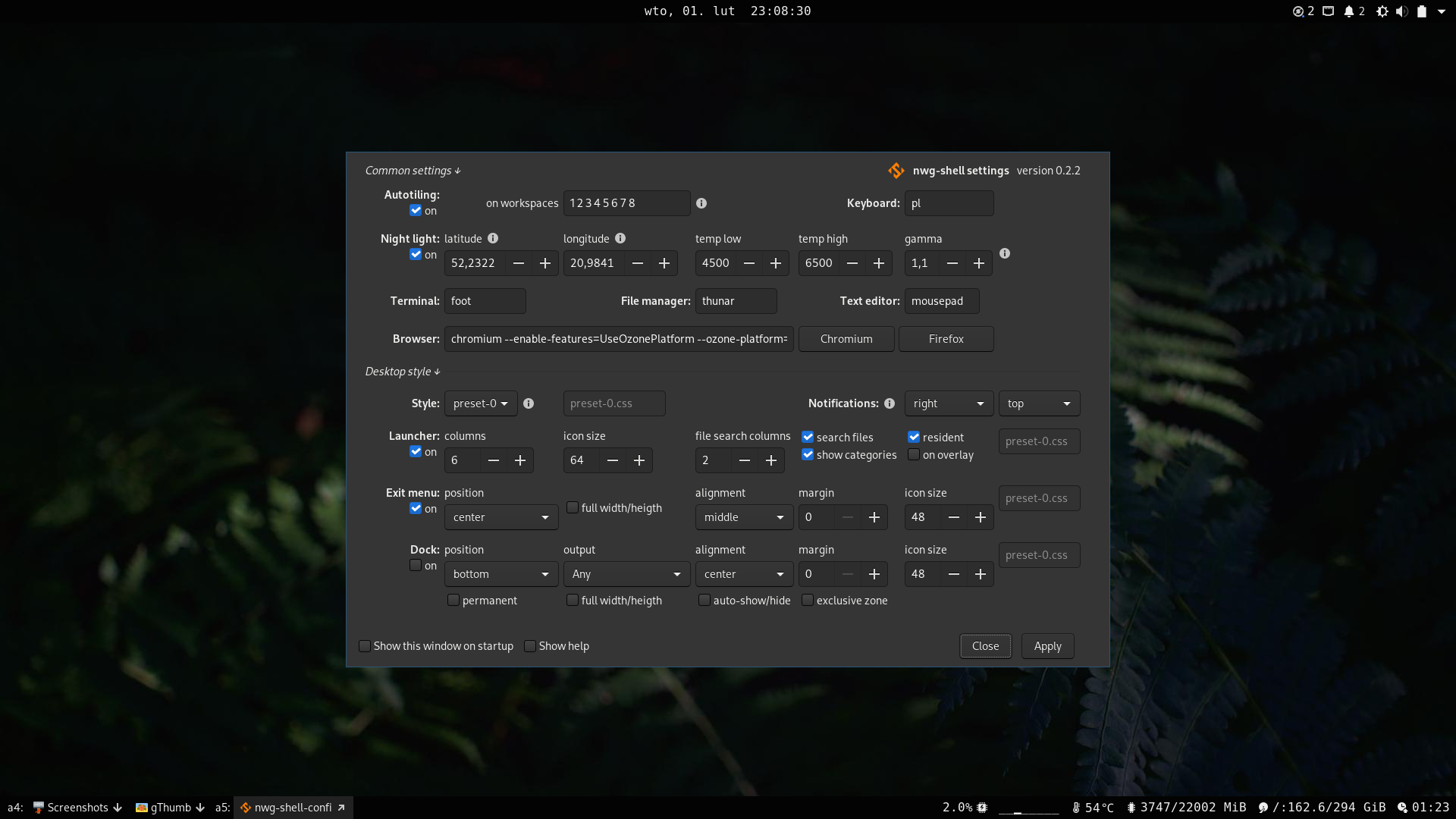This screenshot has width=1456, height=819.
Task: Disable the Autotiling on checkbox
Action: pyautogui.click(x=416, y=210)
